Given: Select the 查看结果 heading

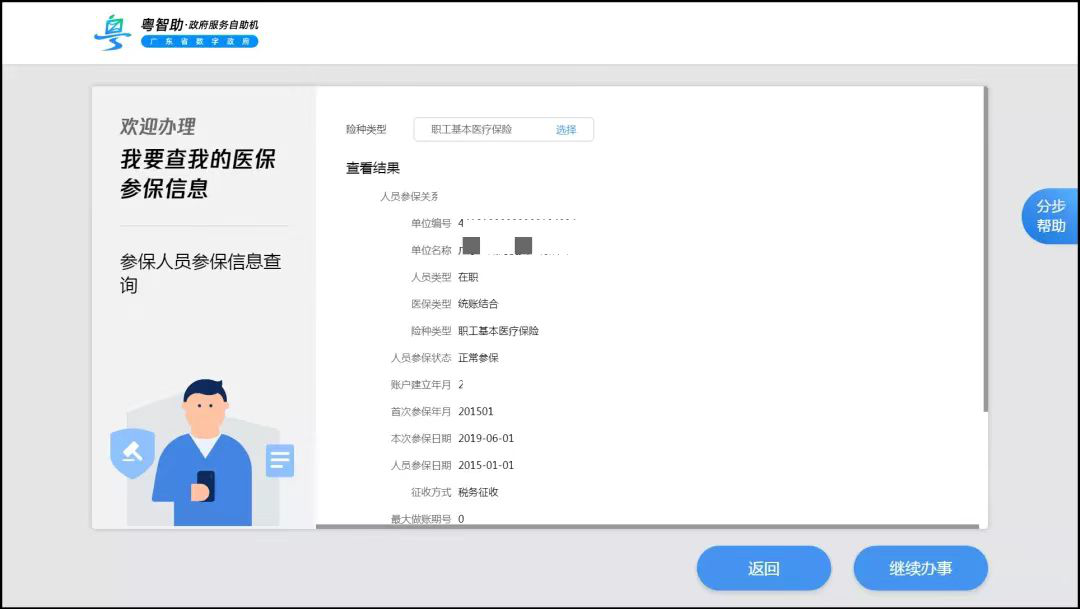Looking at the screenshot, I should pos(373,168).
